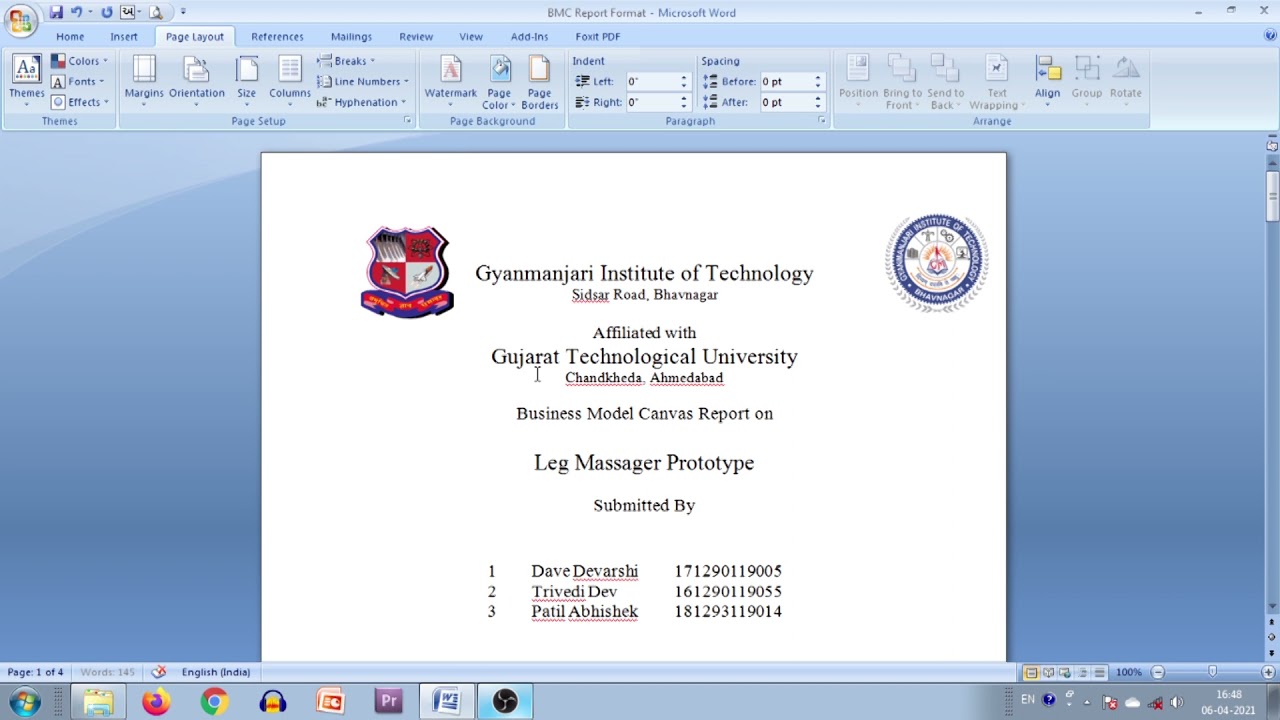Click the Words: 145 status indicator
The height and width of the screenshot is (720, 1280).
point(107,672)
